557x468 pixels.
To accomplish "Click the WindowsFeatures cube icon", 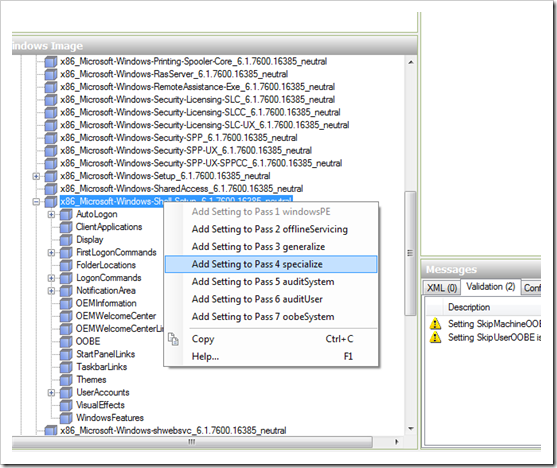I will 66,418.
